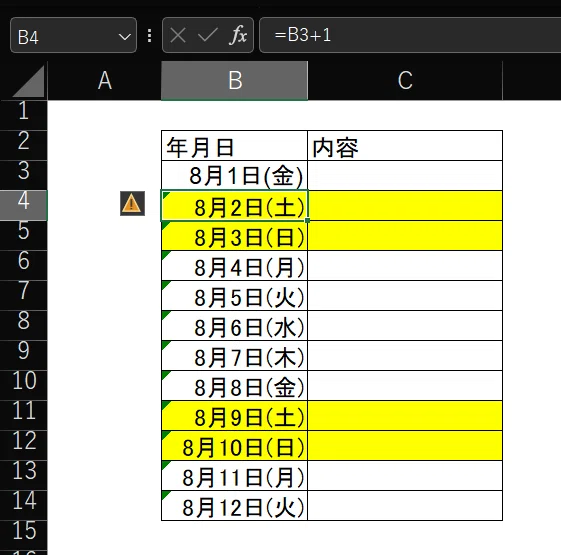Select row 11 header
Image resolution: width=561 pixels, height=555 pixels.
[x=24, y=416]
